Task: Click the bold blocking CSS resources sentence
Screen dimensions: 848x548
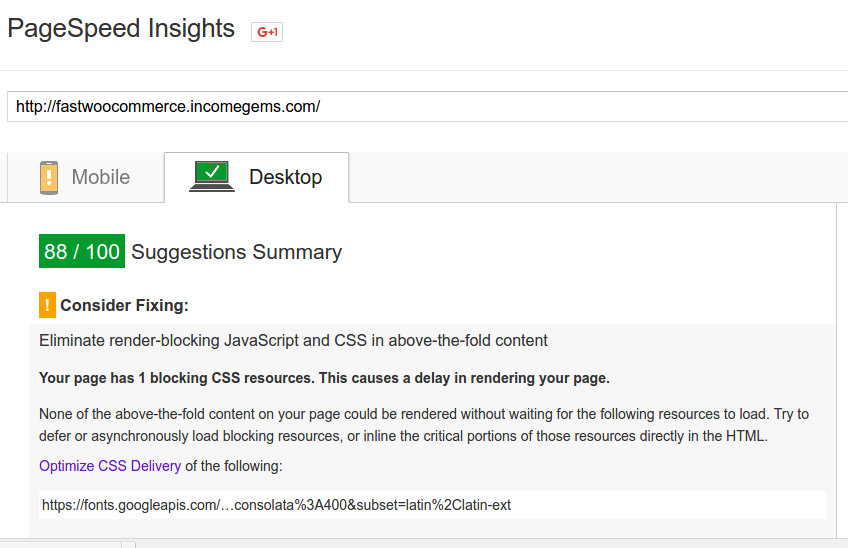Action: 324,378
